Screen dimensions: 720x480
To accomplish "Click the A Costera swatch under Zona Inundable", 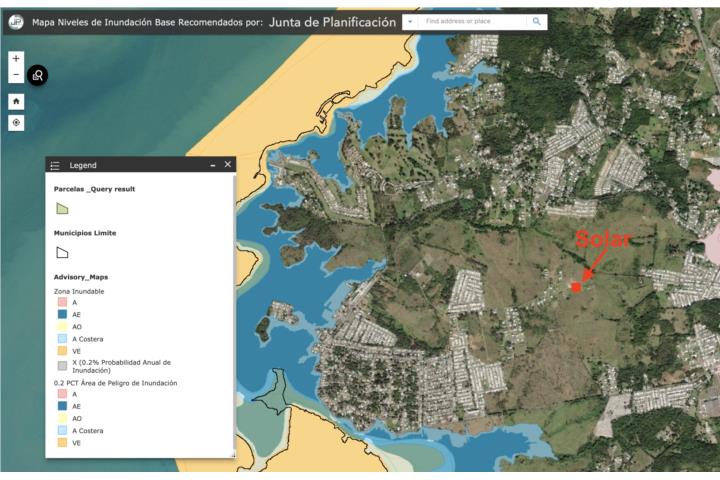I will click(62, 339).
